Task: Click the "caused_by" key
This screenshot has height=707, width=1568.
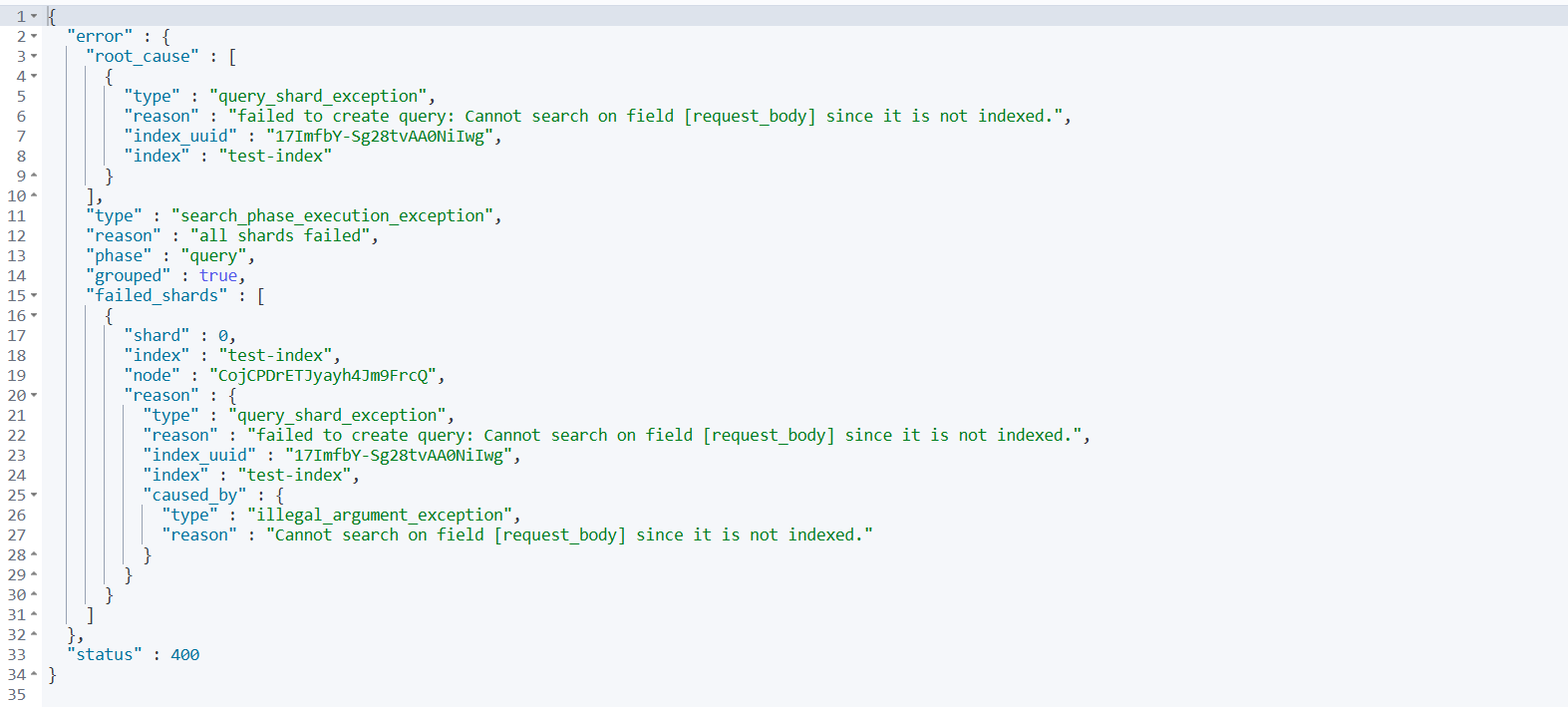Action: click(194, 496)
